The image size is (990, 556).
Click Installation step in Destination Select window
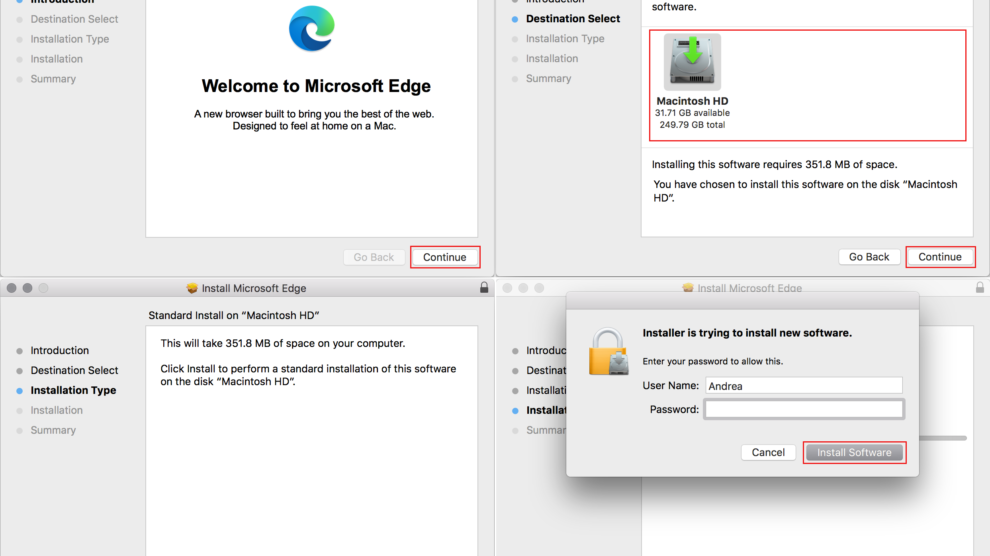552,59
